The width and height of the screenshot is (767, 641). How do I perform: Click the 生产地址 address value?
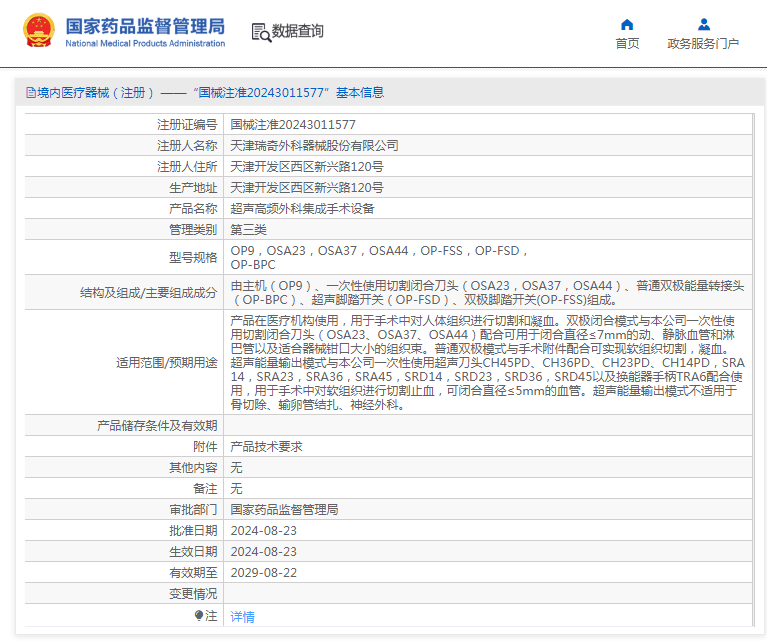pos(307,188)
